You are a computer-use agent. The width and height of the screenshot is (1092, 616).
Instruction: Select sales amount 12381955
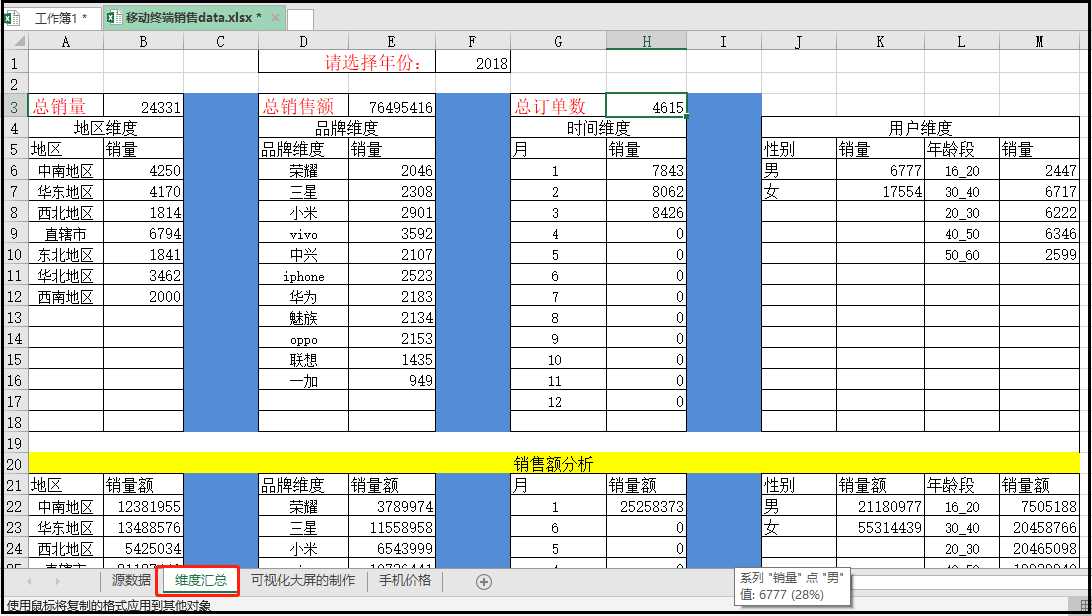click(x=143, y=507)
